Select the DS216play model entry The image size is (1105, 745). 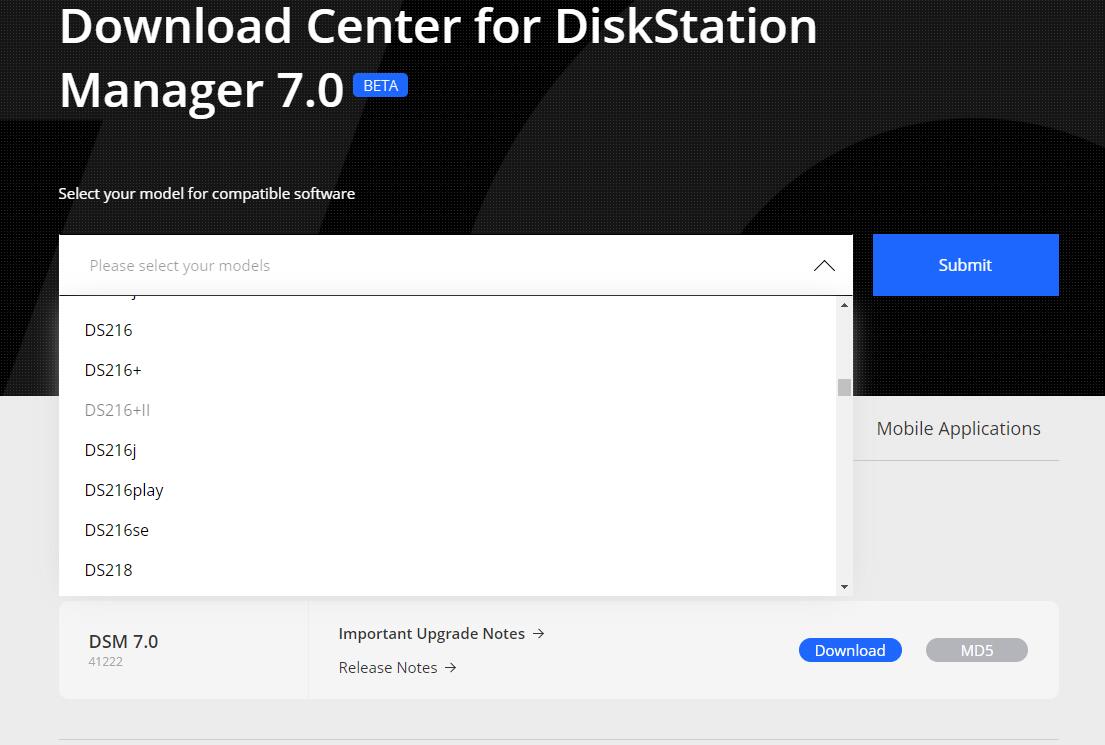pos(124,490)
